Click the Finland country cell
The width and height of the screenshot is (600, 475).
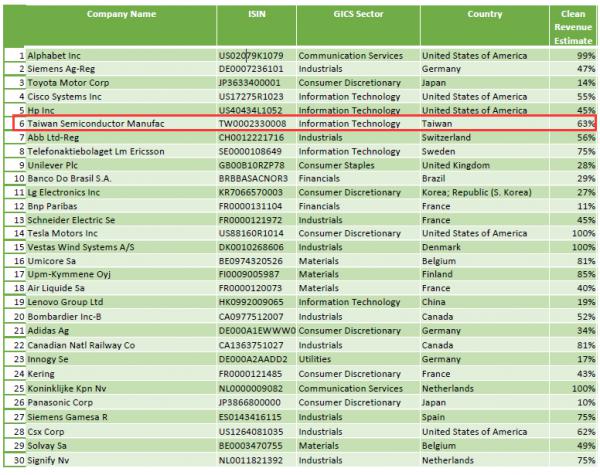pyautogui.click(x=484, y=274)
